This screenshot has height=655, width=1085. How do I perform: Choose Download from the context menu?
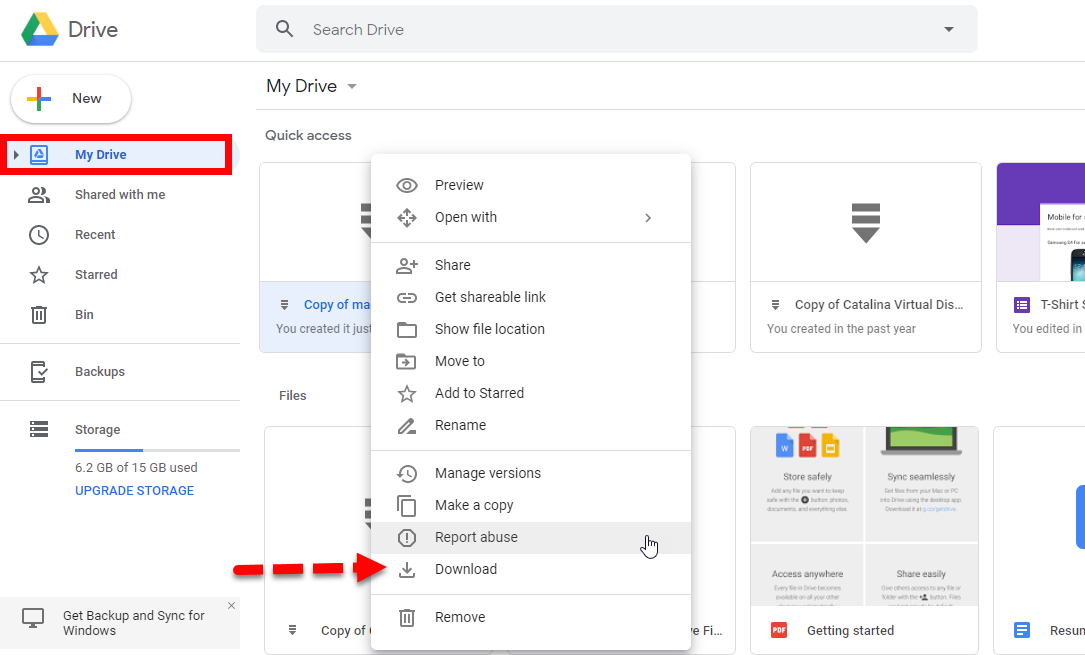(x=465, y=569)
